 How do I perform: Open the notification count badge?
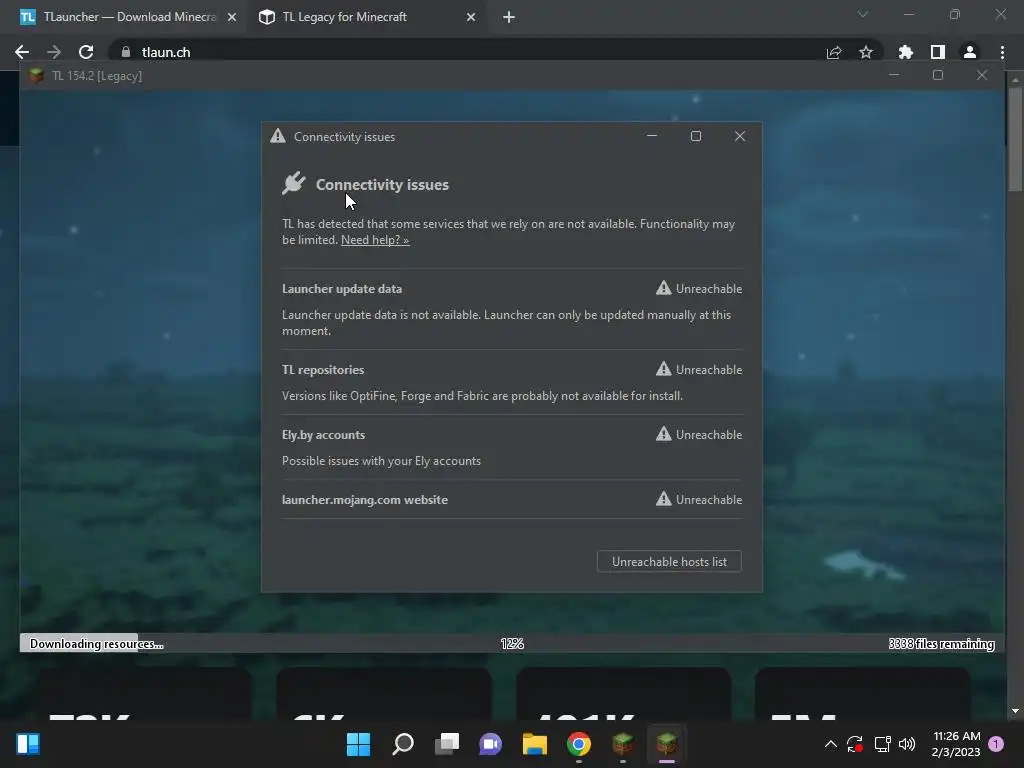coord(996,744)
